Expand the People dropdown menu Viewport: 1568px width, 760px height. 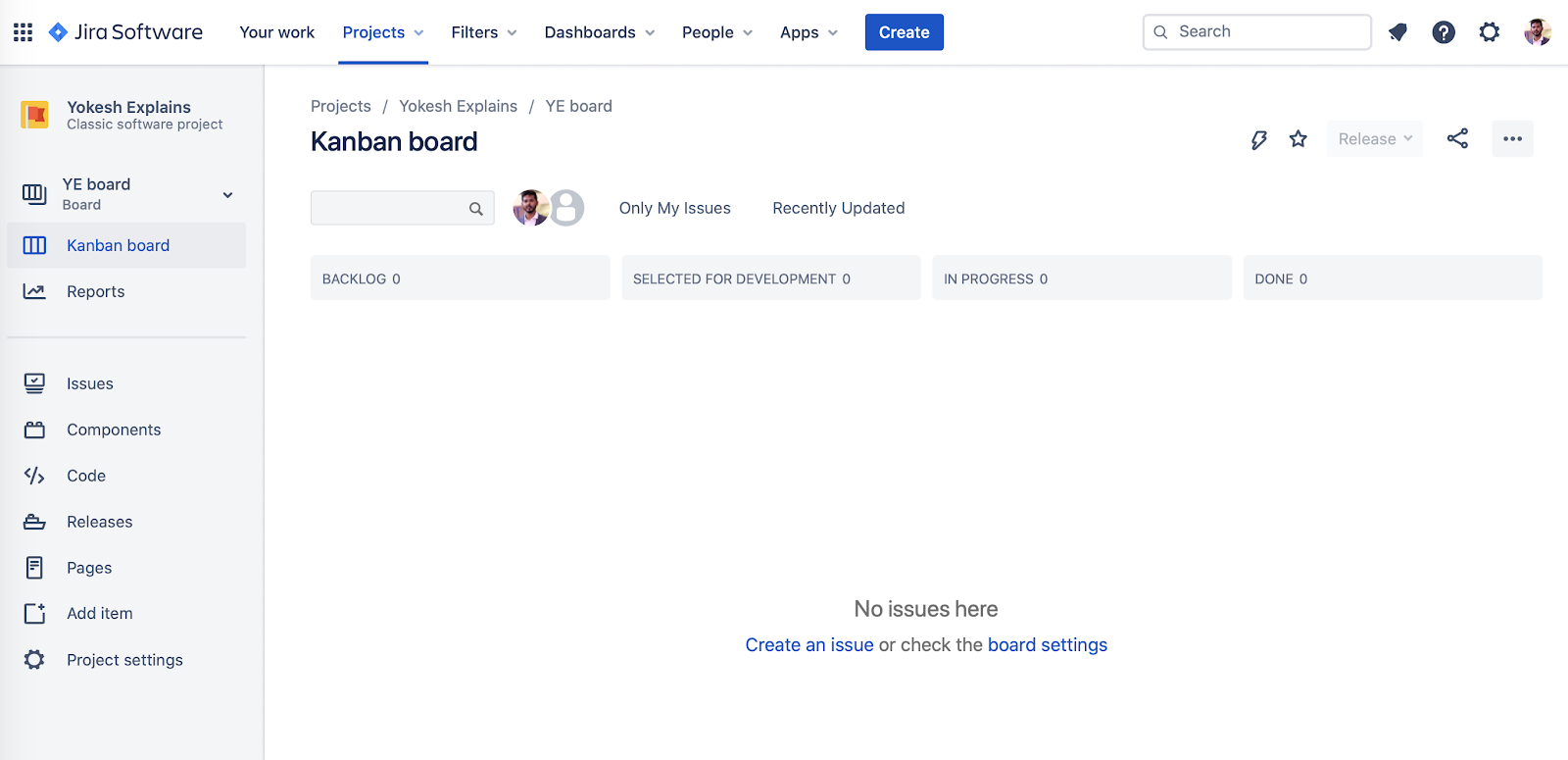[x=717, y=32]
